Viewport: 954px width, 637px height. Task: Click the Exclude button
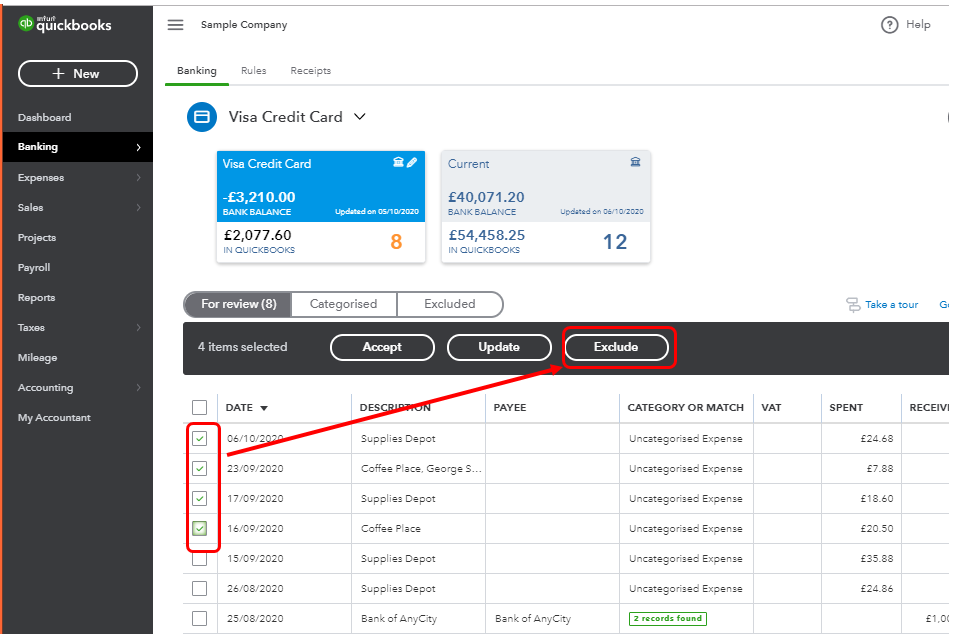coord(616,347)
